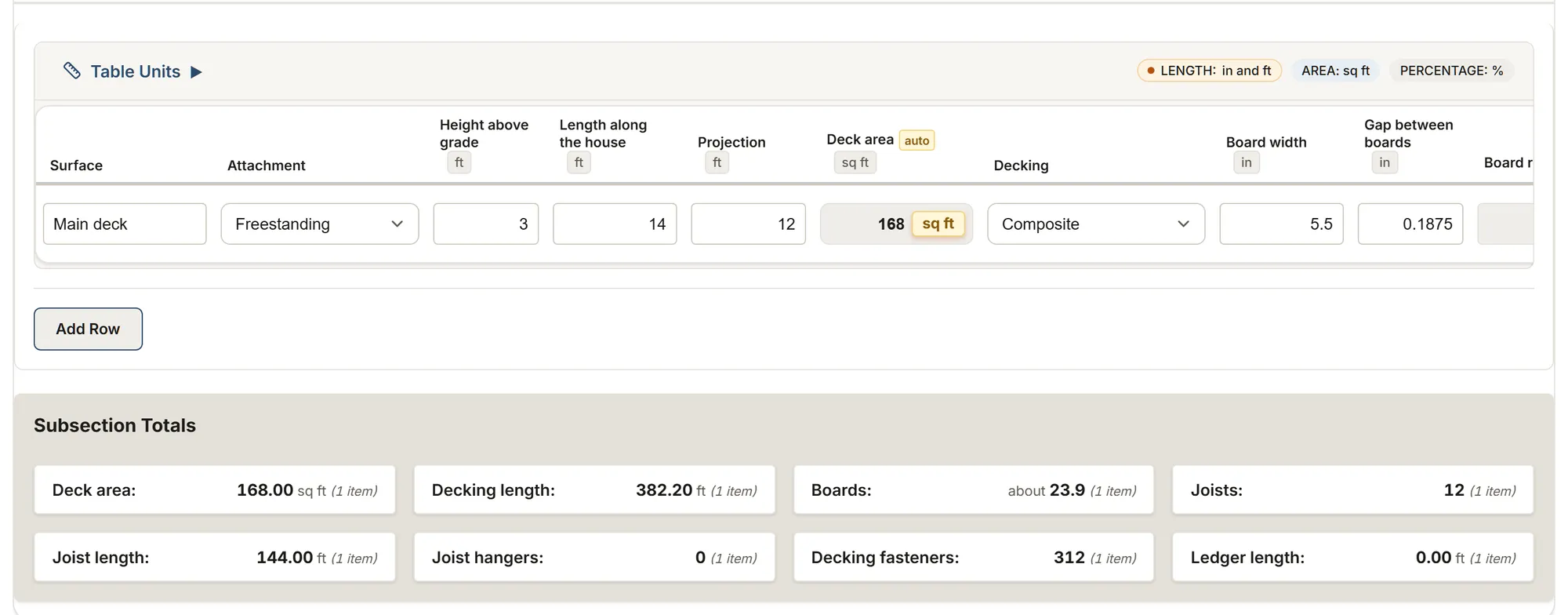Open the Composite decking dropdown
The width and height of the screenshot is (1568, 615).
click(1096, 224)
